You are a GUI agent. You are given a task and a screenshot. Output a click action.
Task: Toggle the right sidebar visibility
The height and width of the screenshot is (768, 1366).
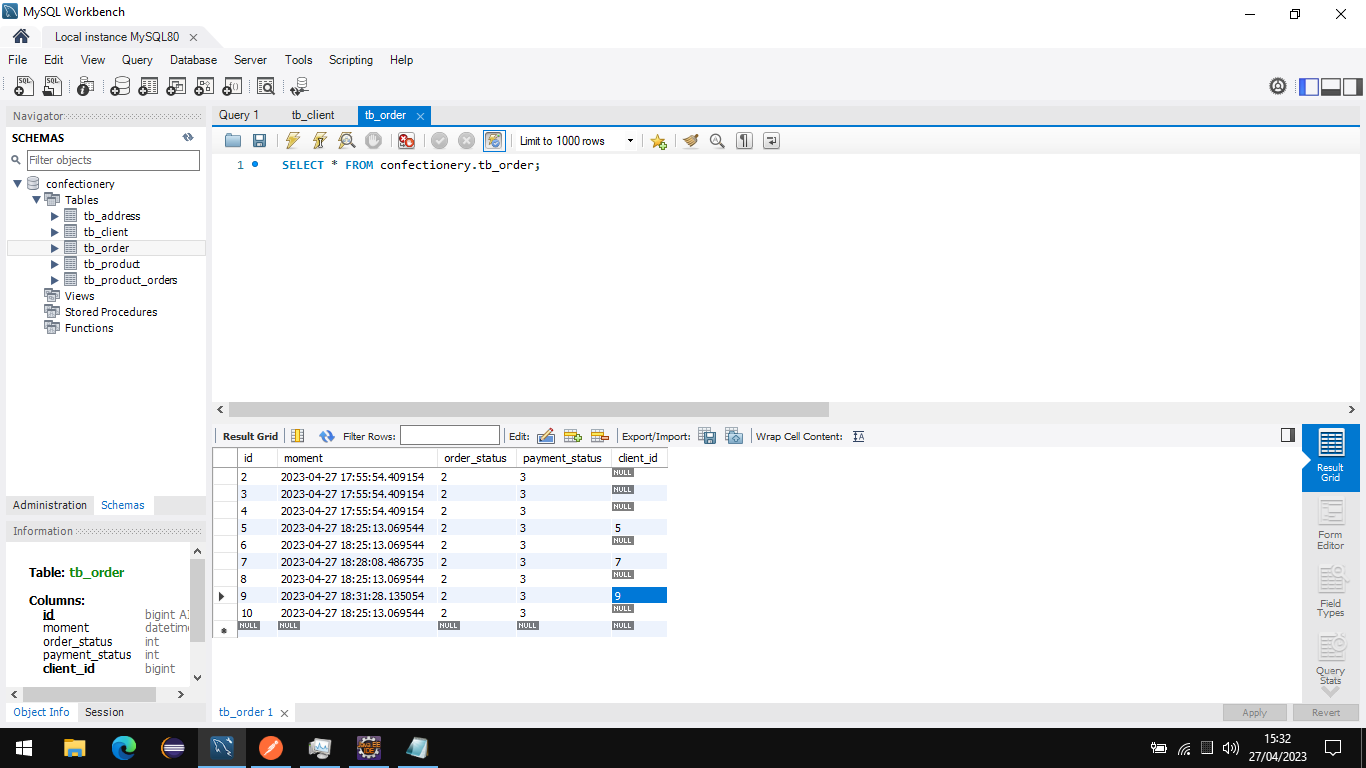(1353, 87)
